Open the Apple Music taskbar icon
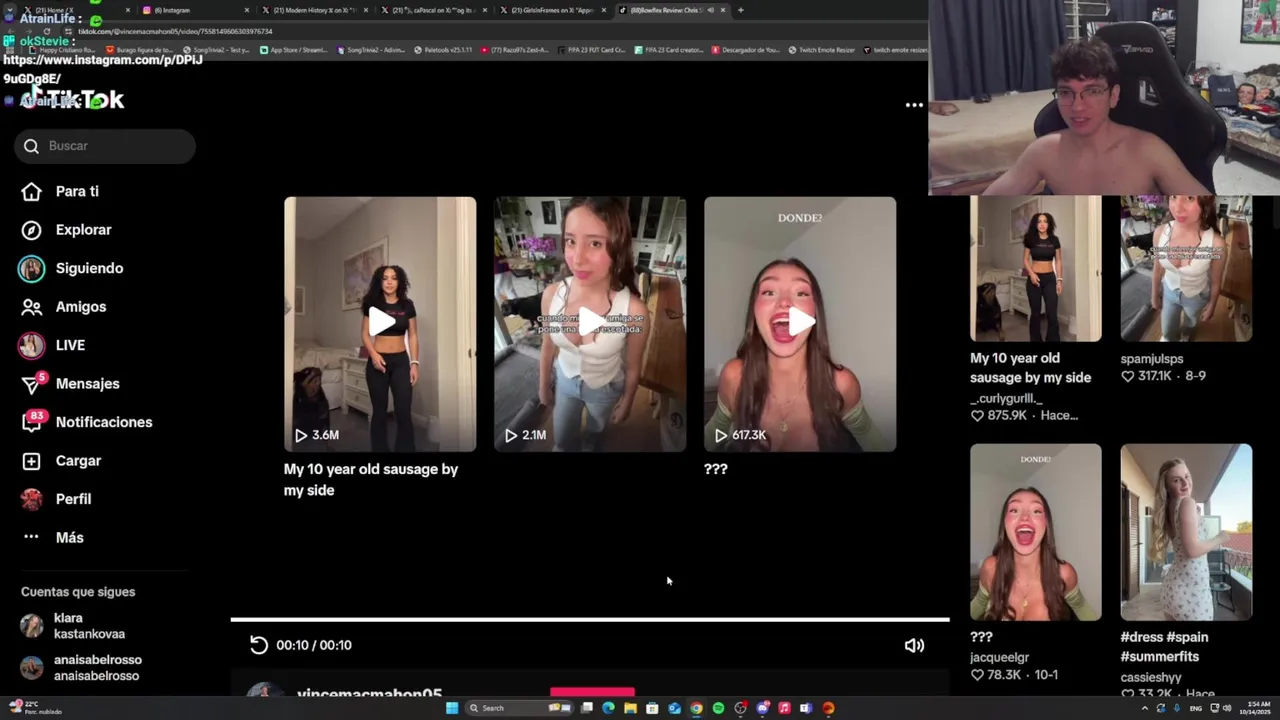This screenshot has width=1280, height=720. click(x=784, y=708)
